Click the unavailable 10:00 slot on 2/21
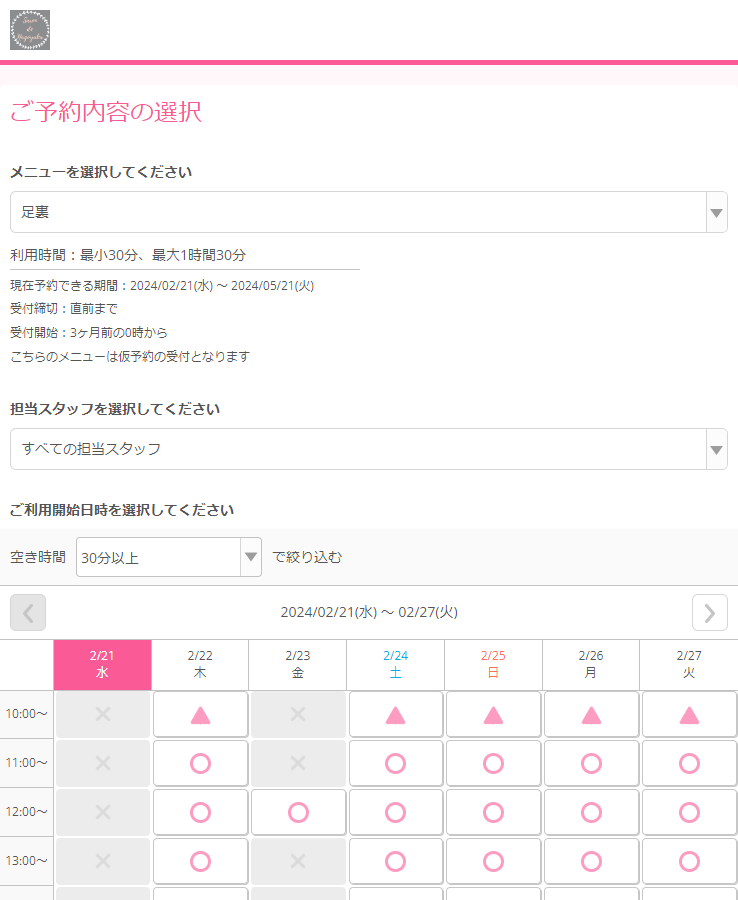The image size is (738, 900). coord(102,714)
